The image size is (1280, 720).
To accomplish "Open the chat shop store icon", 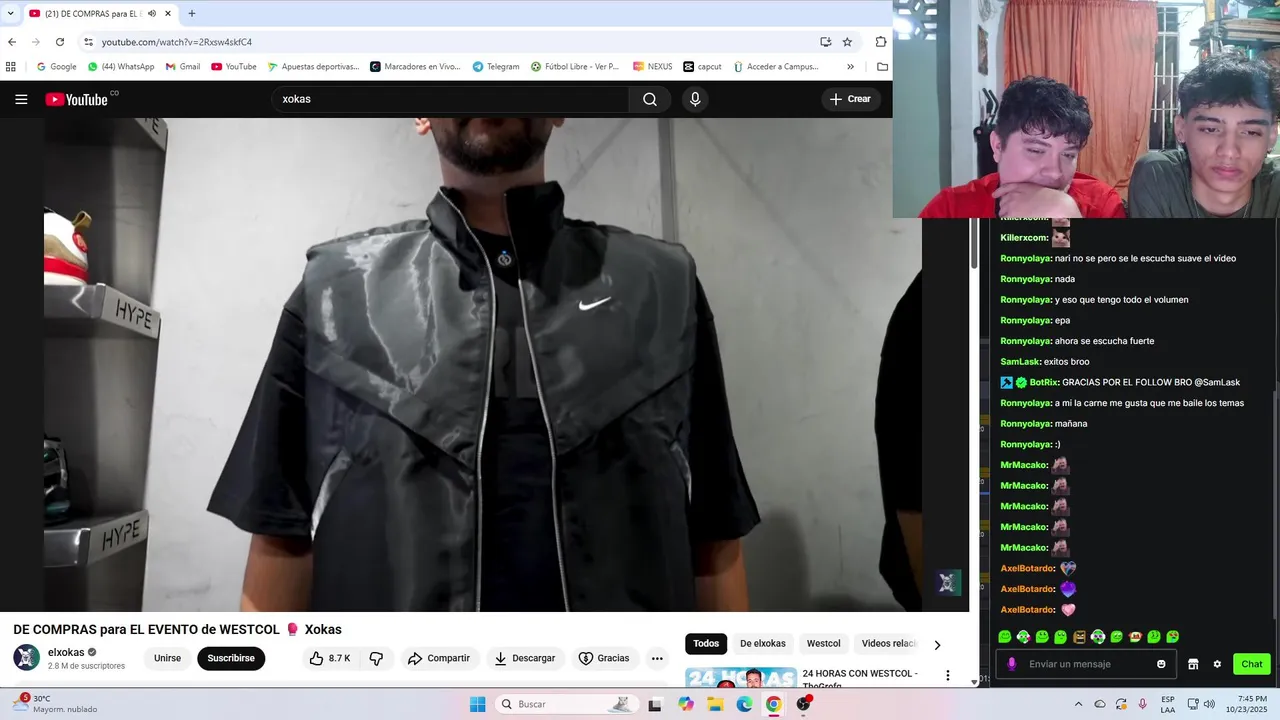I will pyautogui.click(x=1193, y=664).
